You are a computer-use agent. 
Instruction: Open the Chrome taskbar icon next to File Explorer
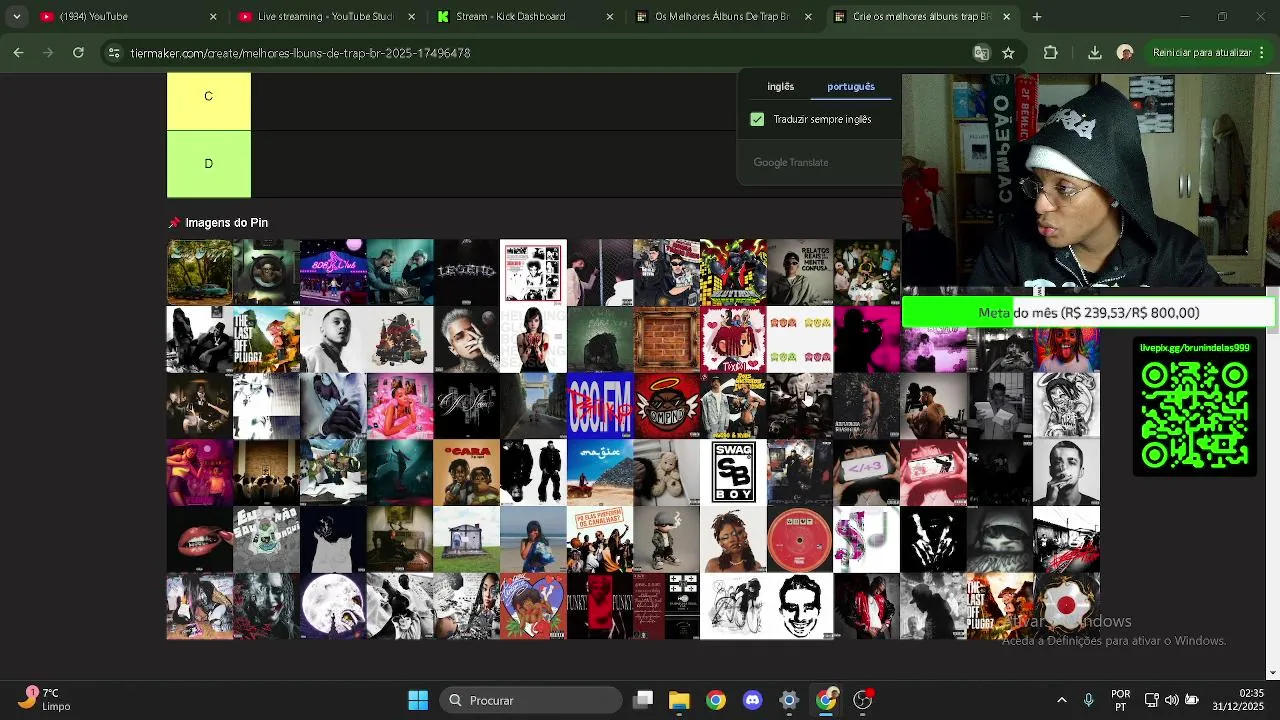point(716,700)
